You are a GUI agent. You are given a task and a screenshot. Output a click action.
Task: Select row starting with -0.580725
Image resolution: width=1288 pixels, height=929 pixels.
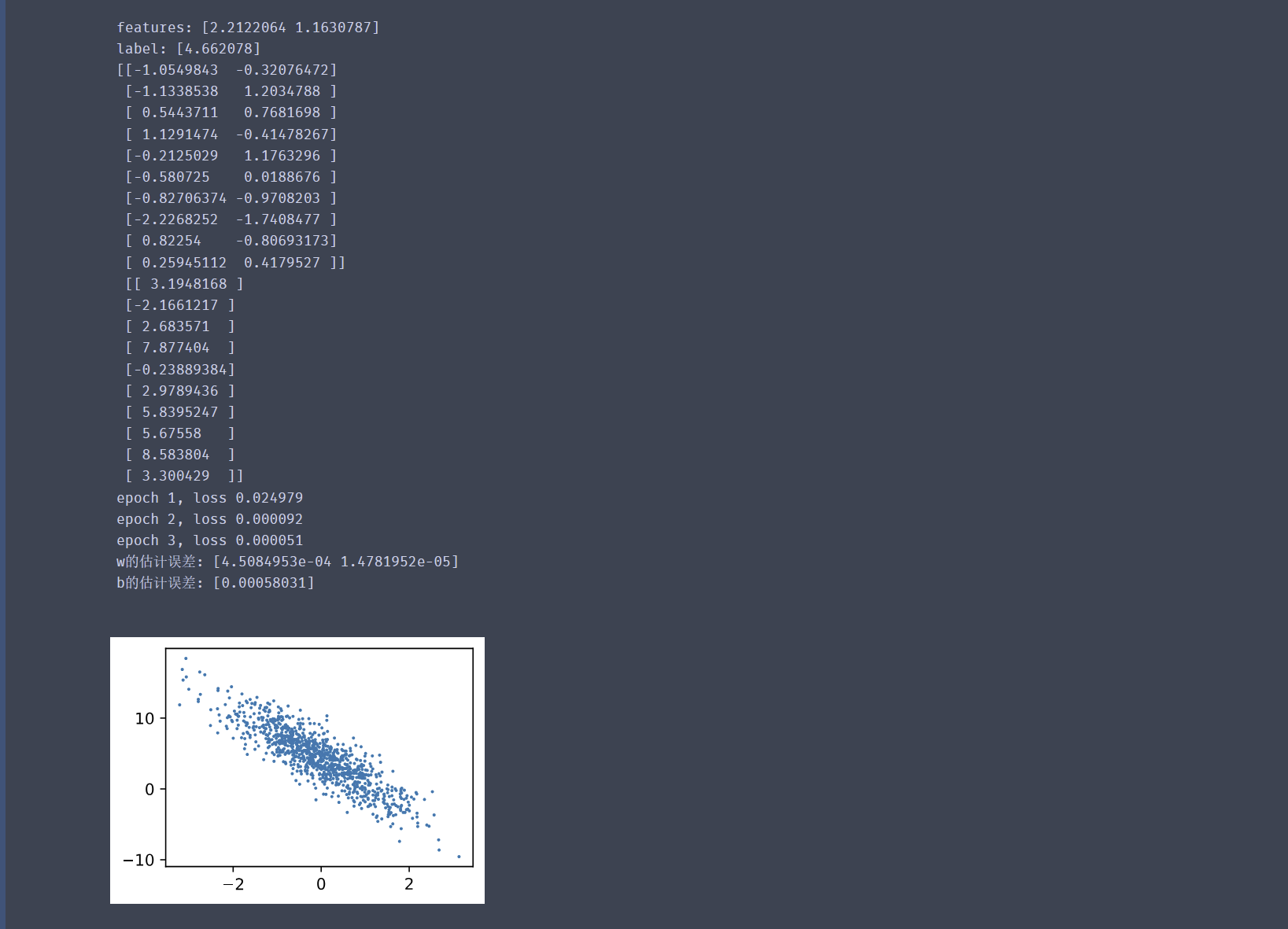(231, 177)
